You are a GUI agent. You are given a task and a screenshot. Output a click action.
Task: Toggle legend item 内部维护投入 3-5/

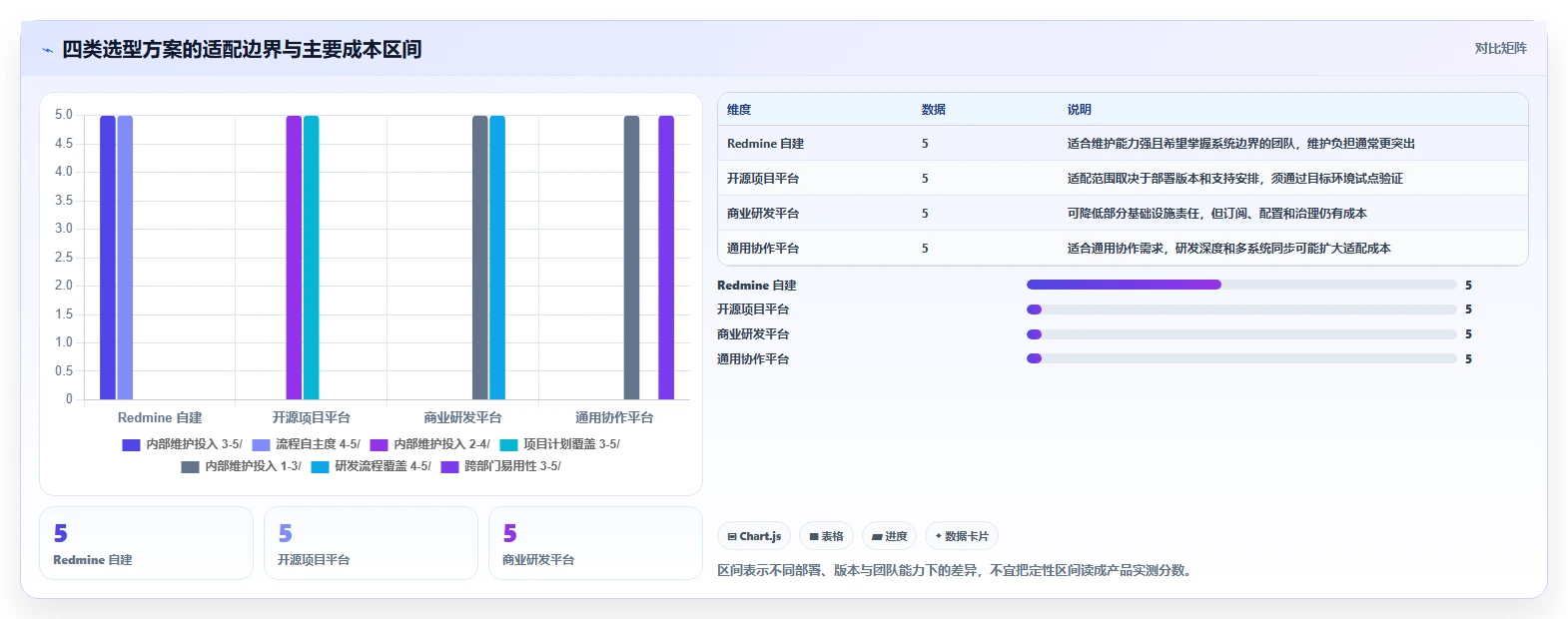(182, 444)
